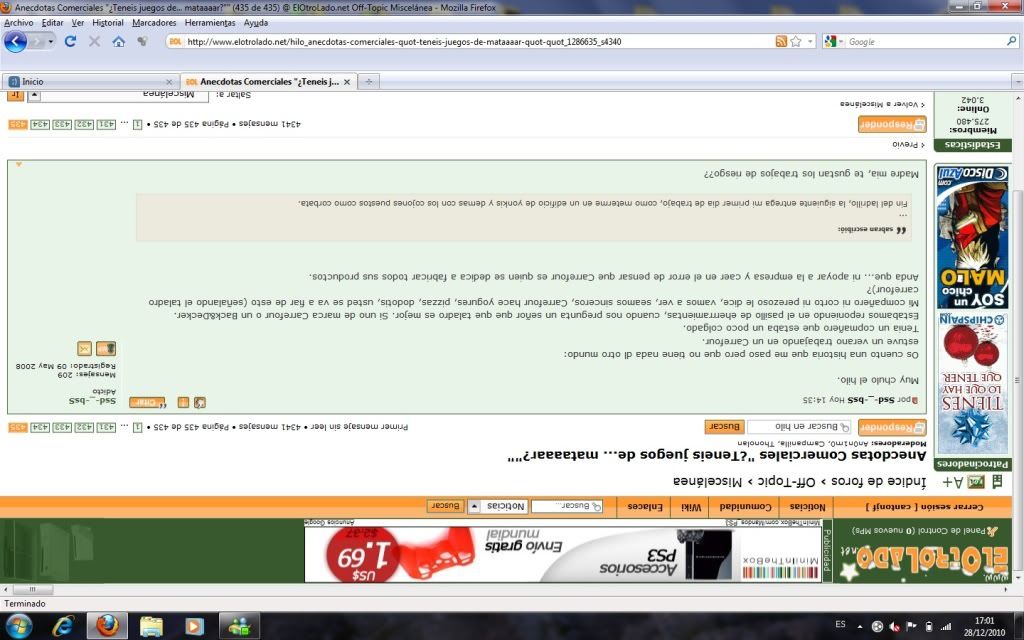
Task: Click Responder button next to Buscar en hilo
Action: [x=892, y=427]
